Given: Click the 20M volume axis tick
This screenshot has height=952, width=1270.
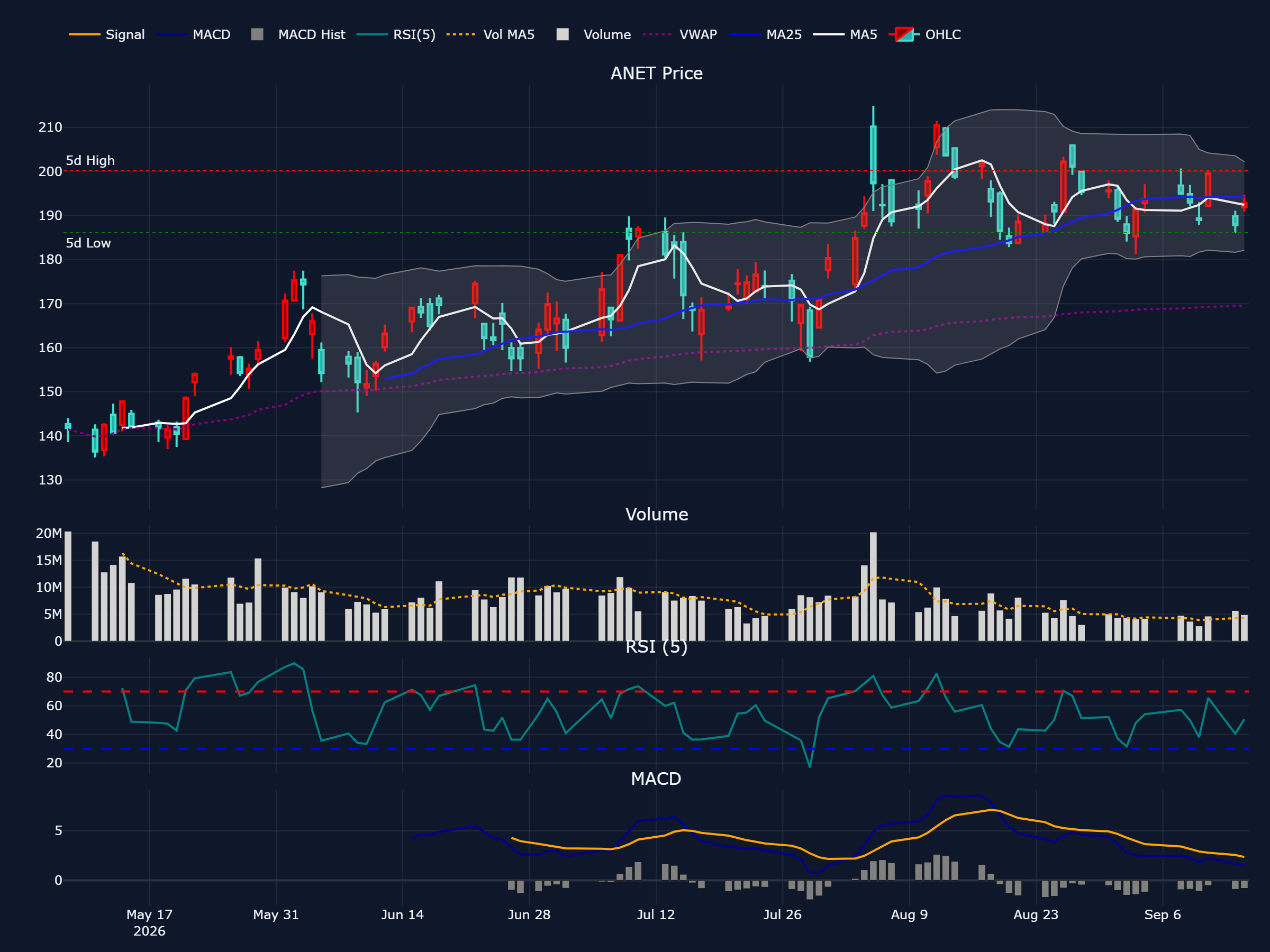Looking at the screenshot, I should pos(49,534).
